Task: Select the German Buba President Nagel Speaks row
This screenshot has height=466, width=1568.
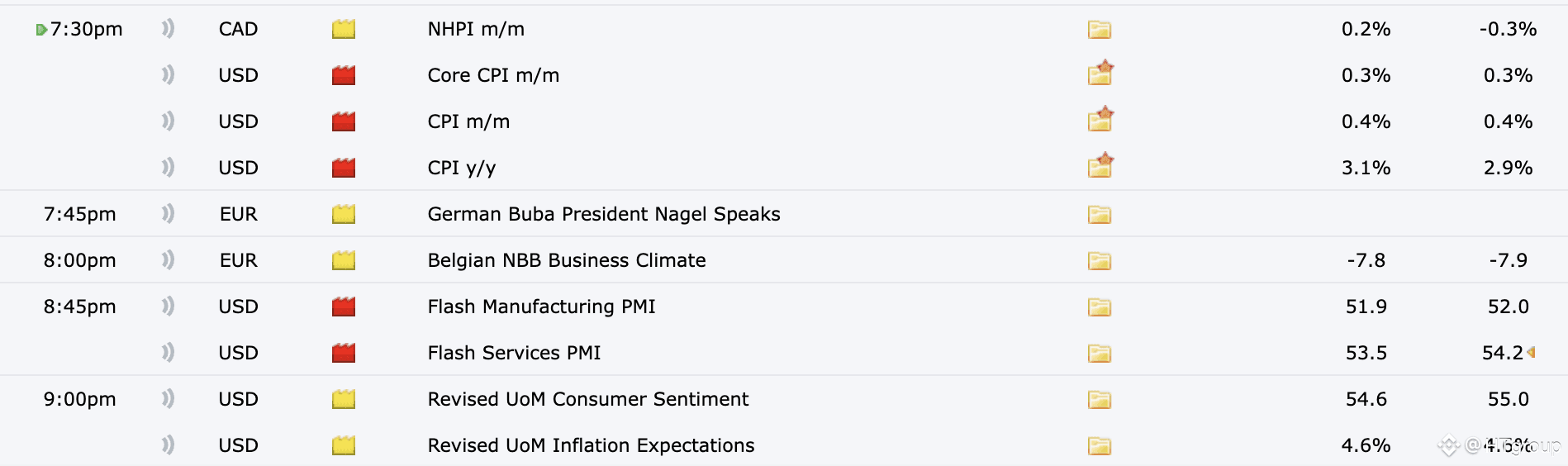Action: 603,215
